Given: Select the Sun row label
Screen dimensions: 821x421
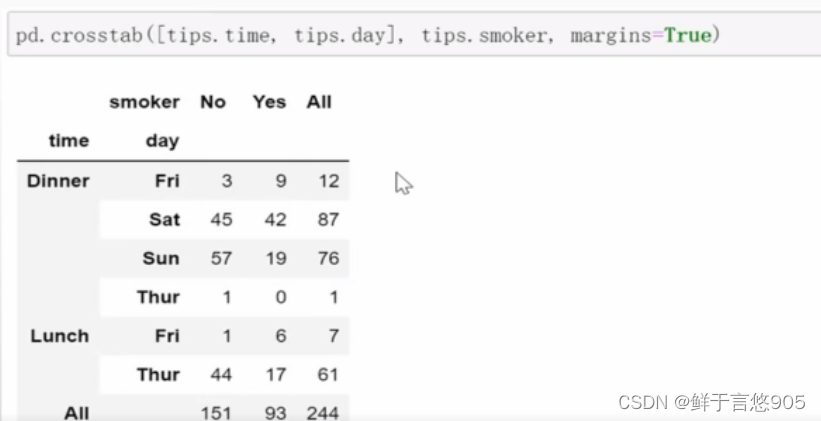Looking at the screenshot, I should [161, 258].
